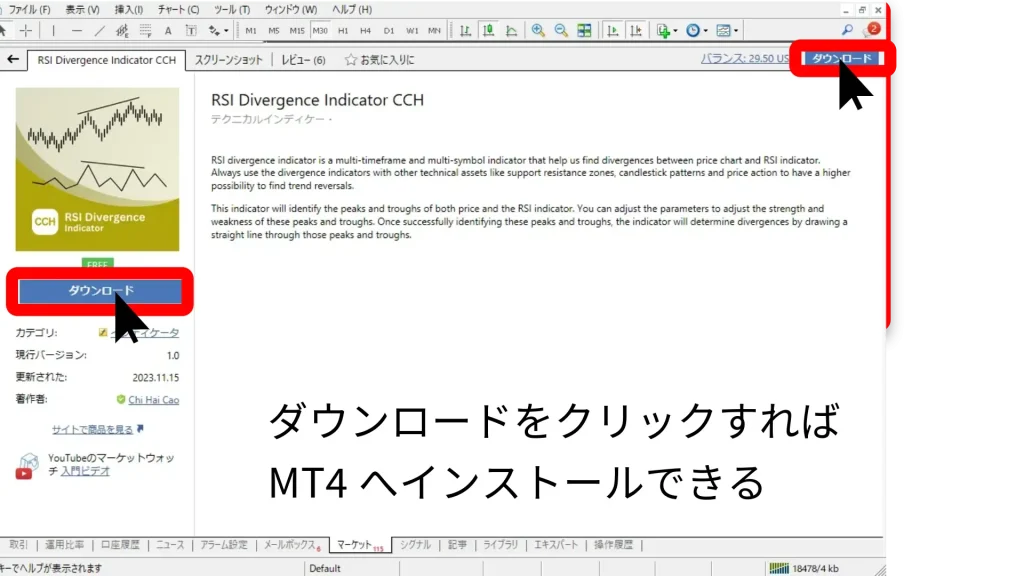The width and height of the screenshot is (1024, 576).
Task: Select the text label (T) tool
Action: click(191, 30)
